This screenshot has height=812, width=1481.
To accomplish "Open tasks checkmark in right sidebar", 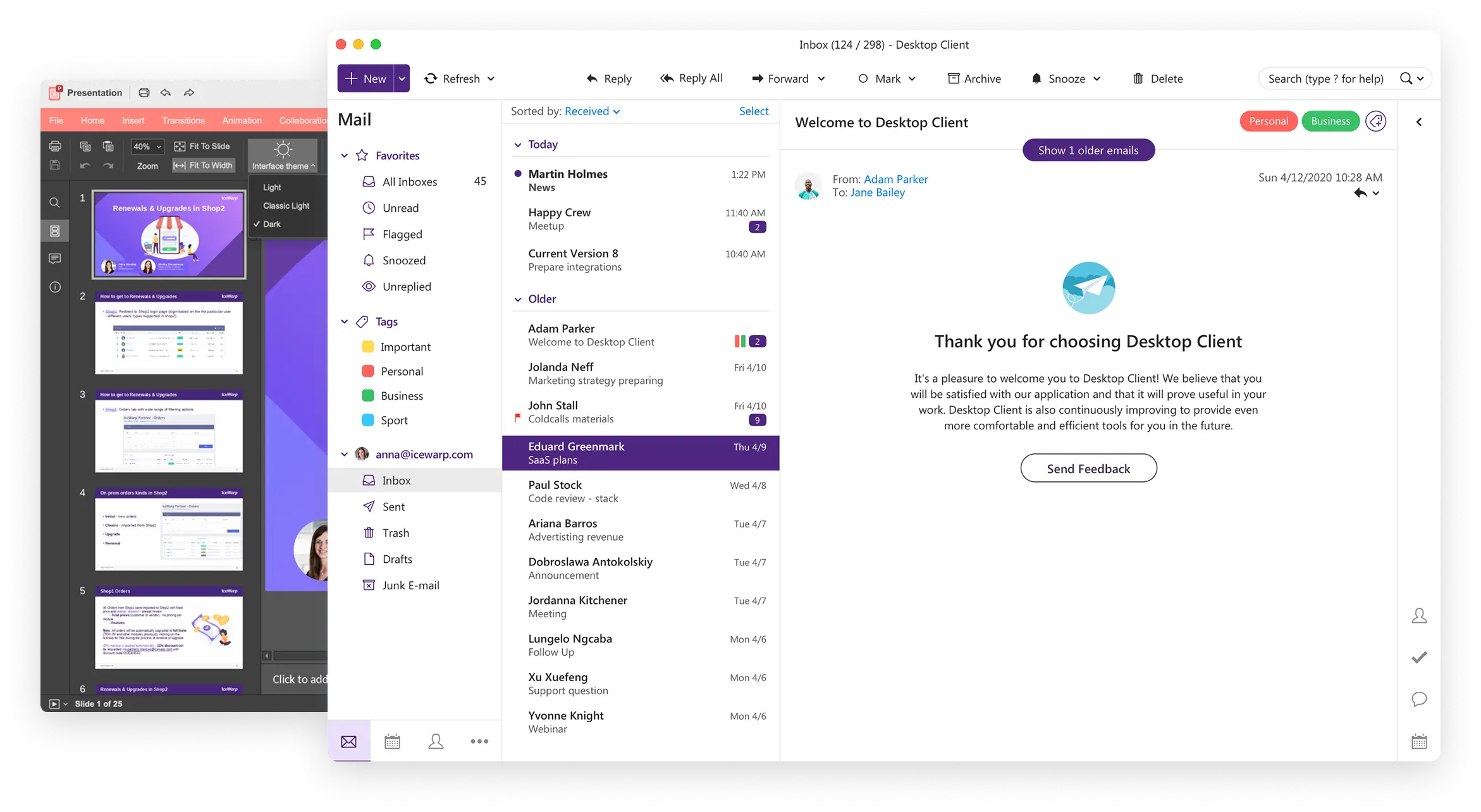I will pyautogui.click(x=1419, y=658).
